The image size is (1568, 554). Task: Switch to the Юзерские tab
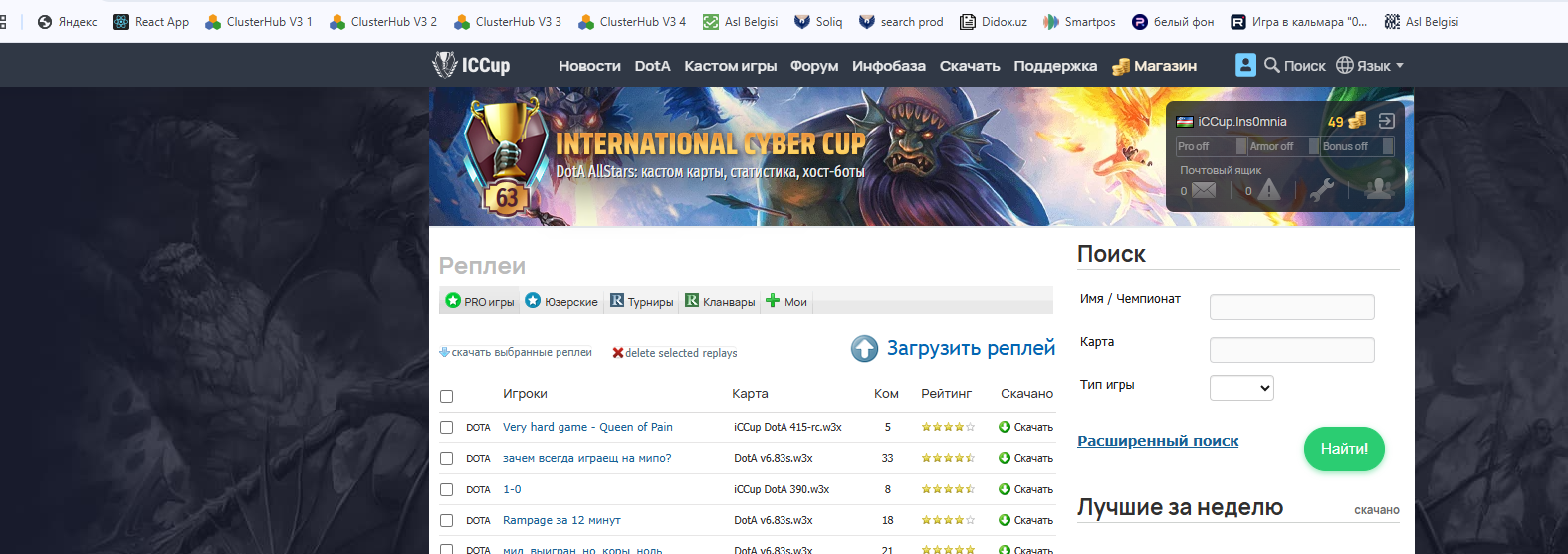[561, 301]
